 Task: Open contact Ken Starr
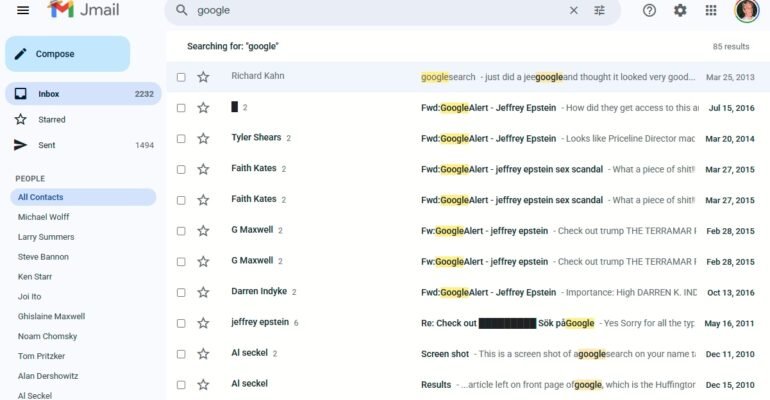pos(35,276)
